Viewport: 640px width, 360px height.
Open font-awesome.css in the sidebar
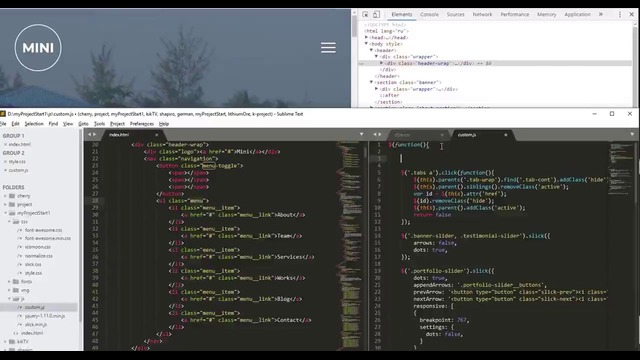tap(43, 230)
